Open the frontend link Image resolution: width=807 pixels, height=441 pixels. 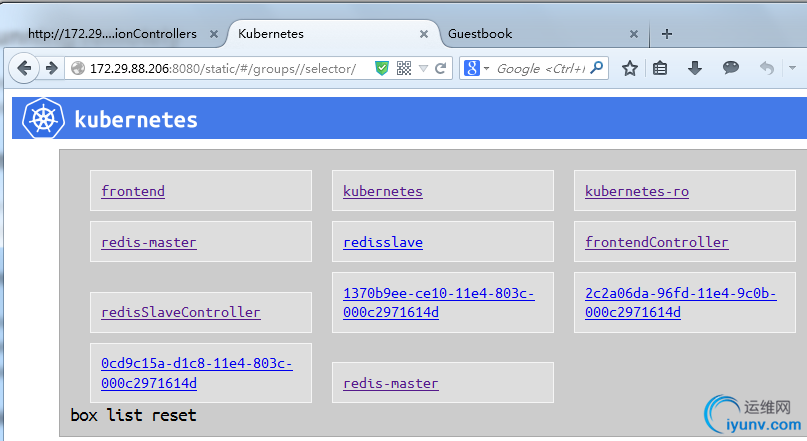[x=133, y=191]
